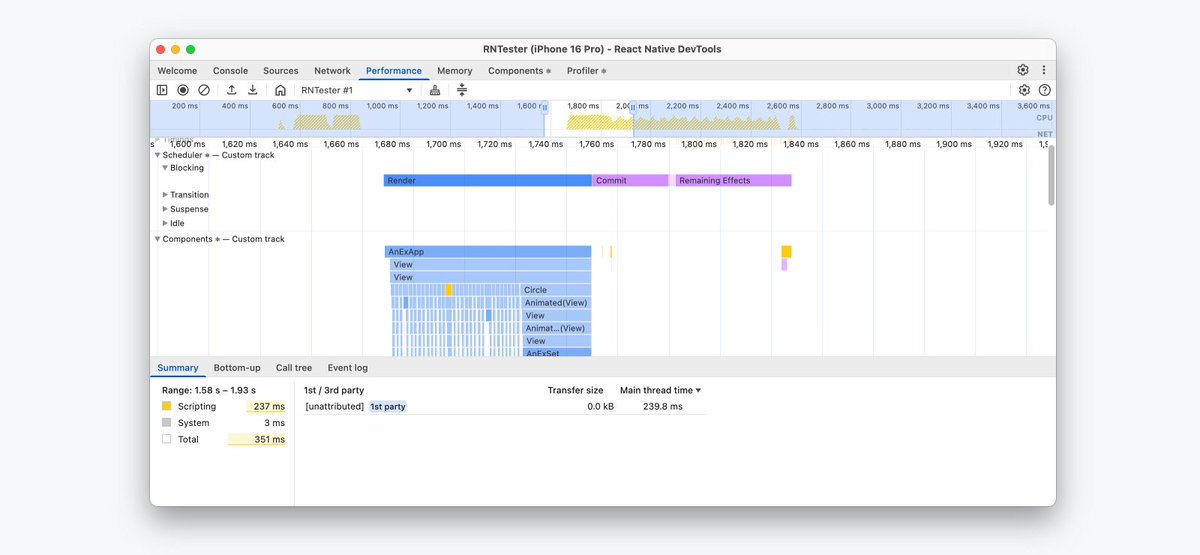This screenshot has height=555, width=1200.
Task: Open the Profiler tab
Action: tap(587, 71)
